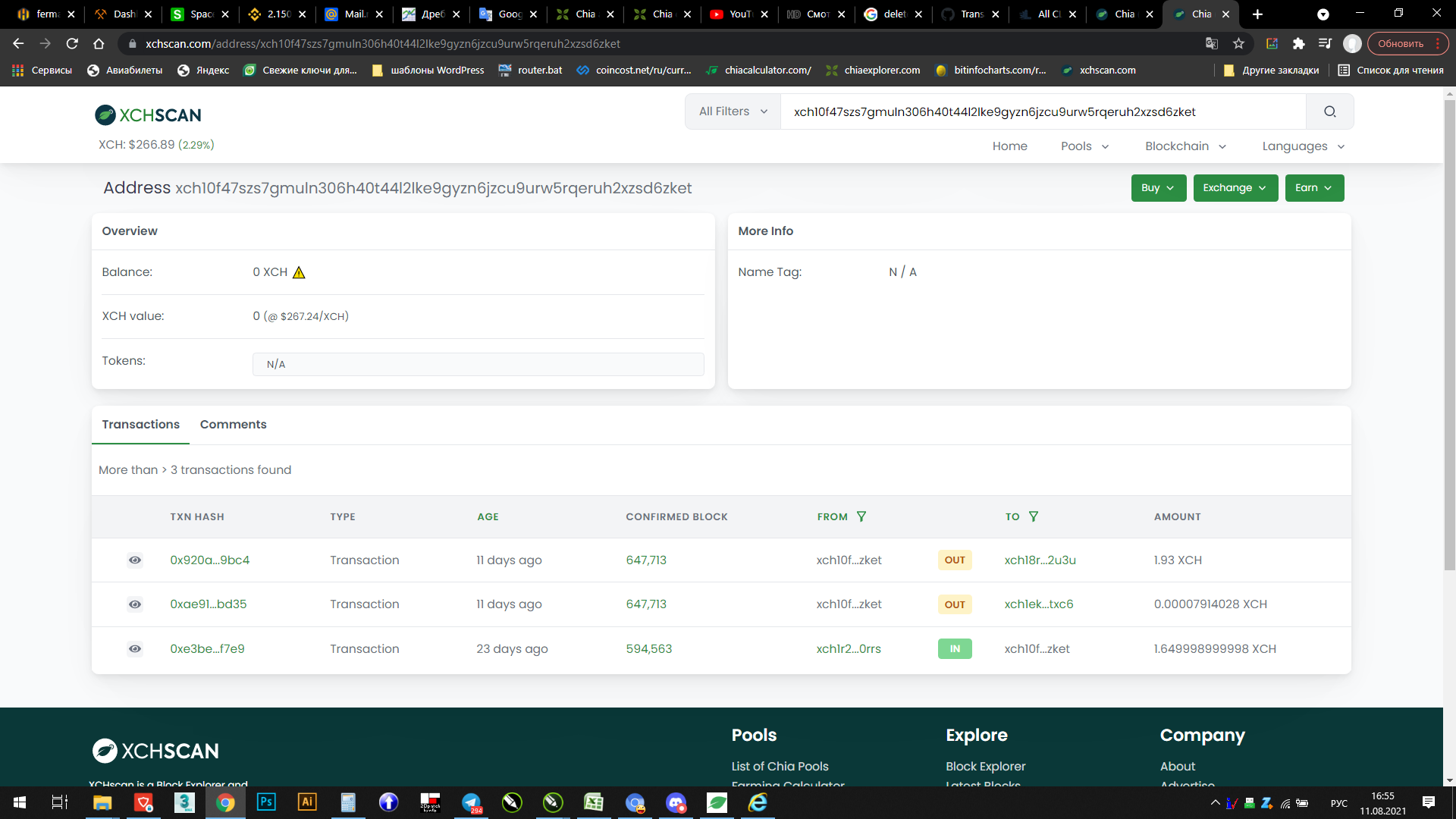Open a new browser tab
The image size is (1456, 819).
point(1257,14)
